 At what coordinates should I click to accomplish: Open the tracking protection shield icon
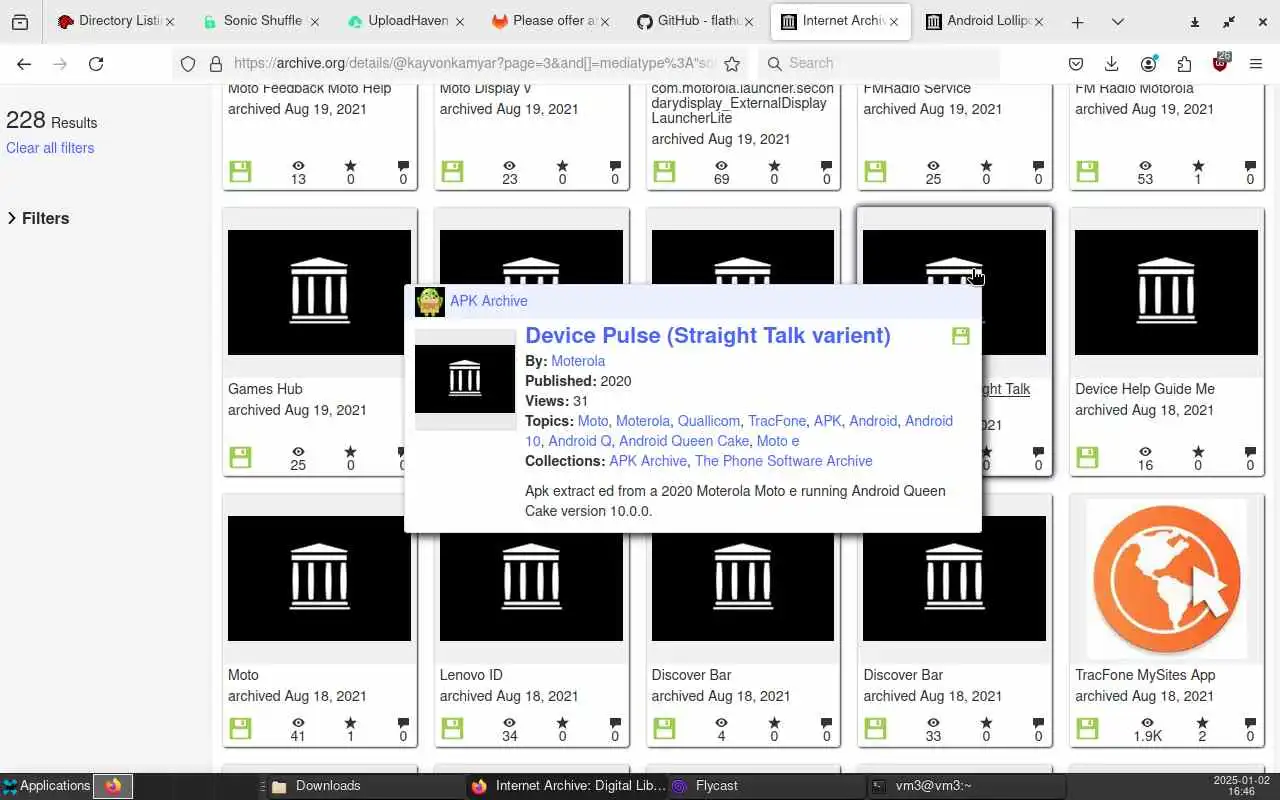(x=187, y=64)
